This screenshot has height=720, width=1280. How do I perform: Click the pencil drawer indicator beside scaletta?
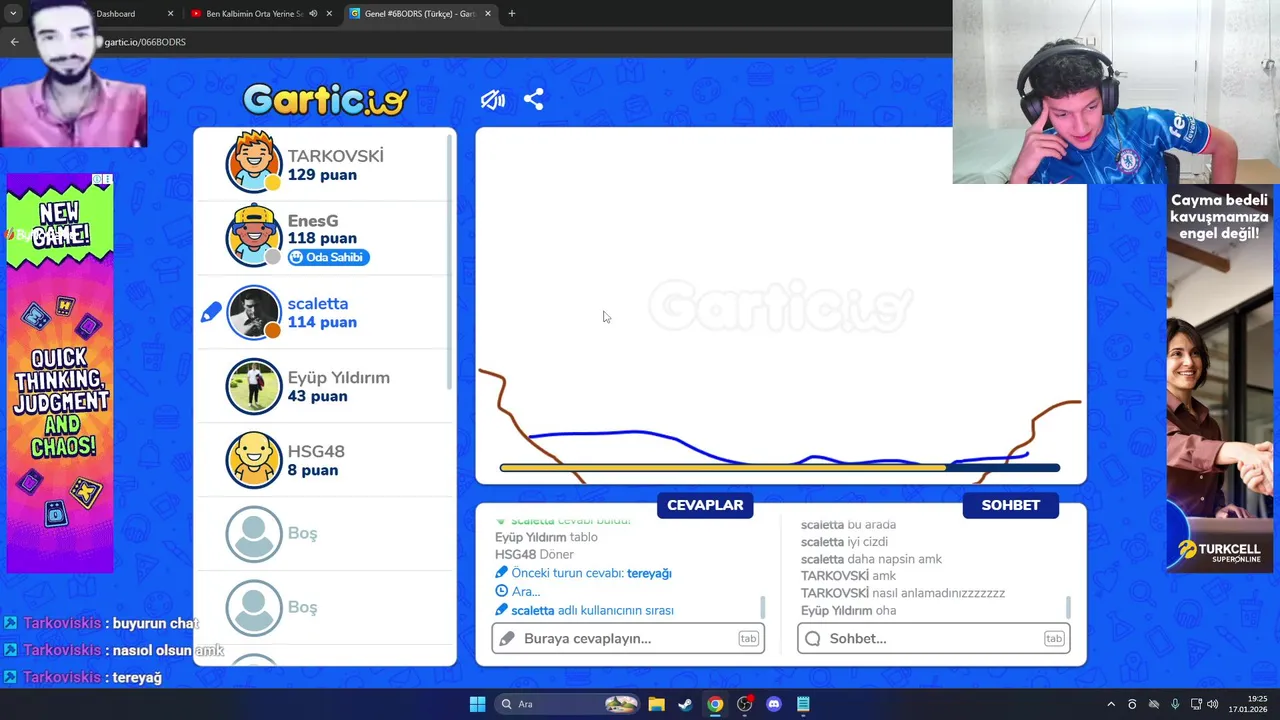point(211,313)
